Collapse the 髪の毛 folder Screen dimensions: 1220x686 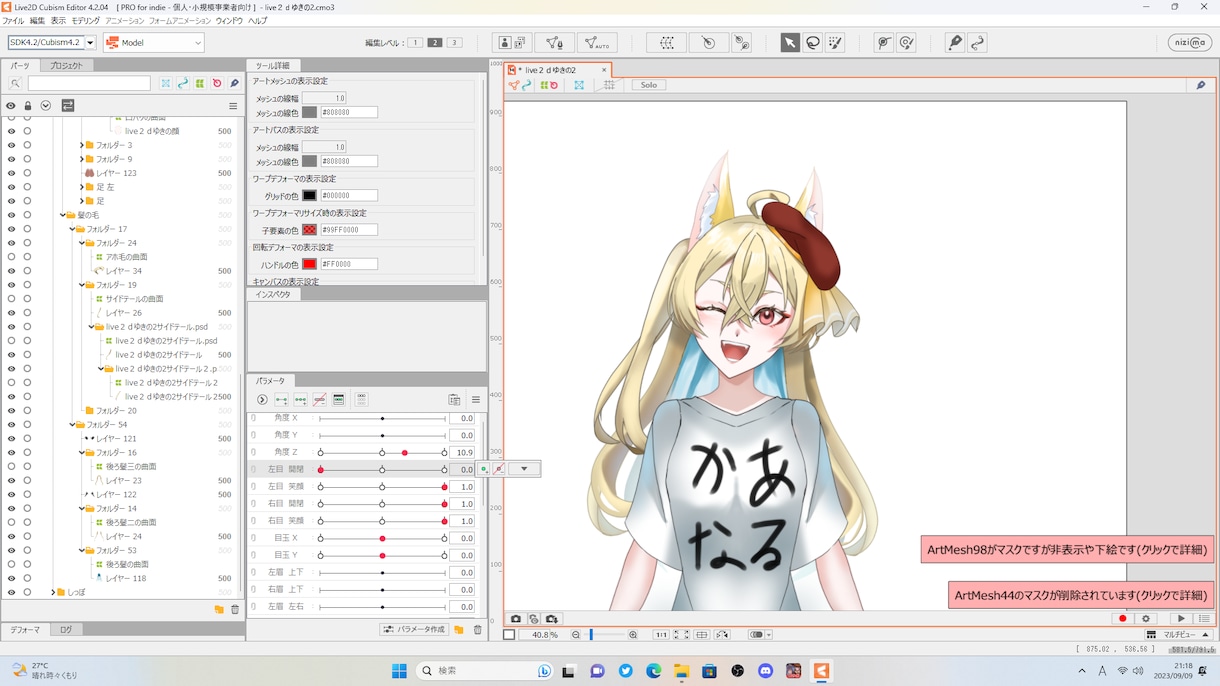point(62,215)
